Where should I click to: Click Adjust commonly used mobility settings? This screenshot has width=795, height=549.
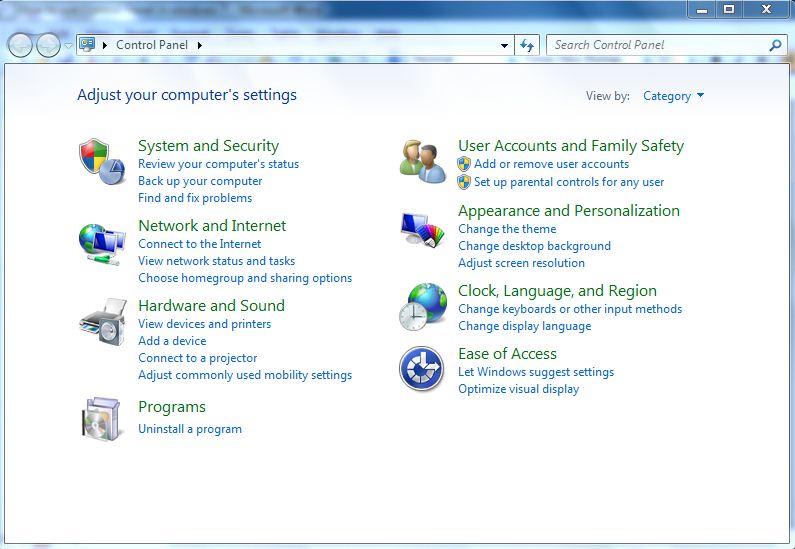click(x=245, y=375)
